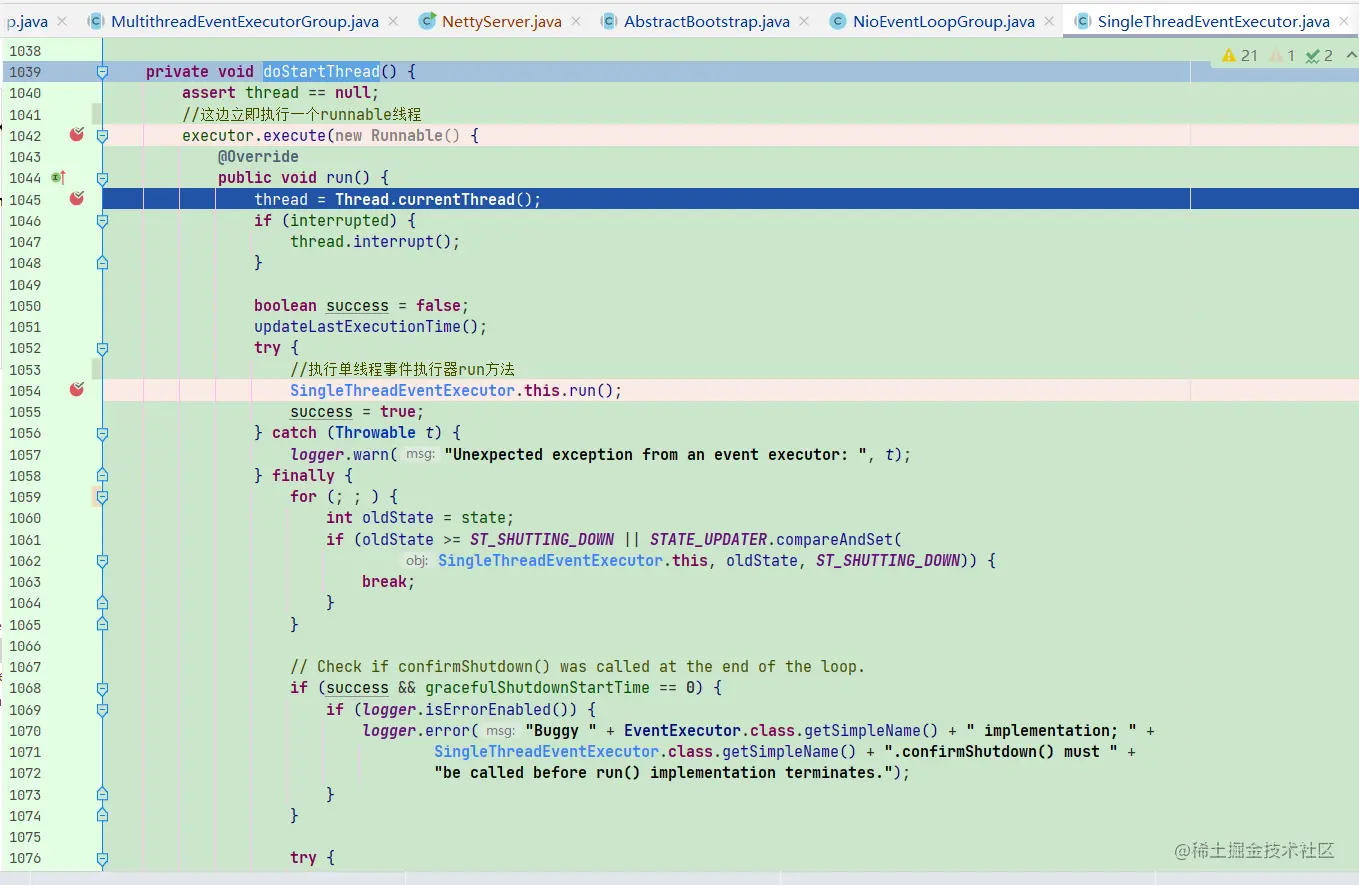Click the green typo checkmark icon showing 2
The image size is (1359, 885).
point(1313,56)
